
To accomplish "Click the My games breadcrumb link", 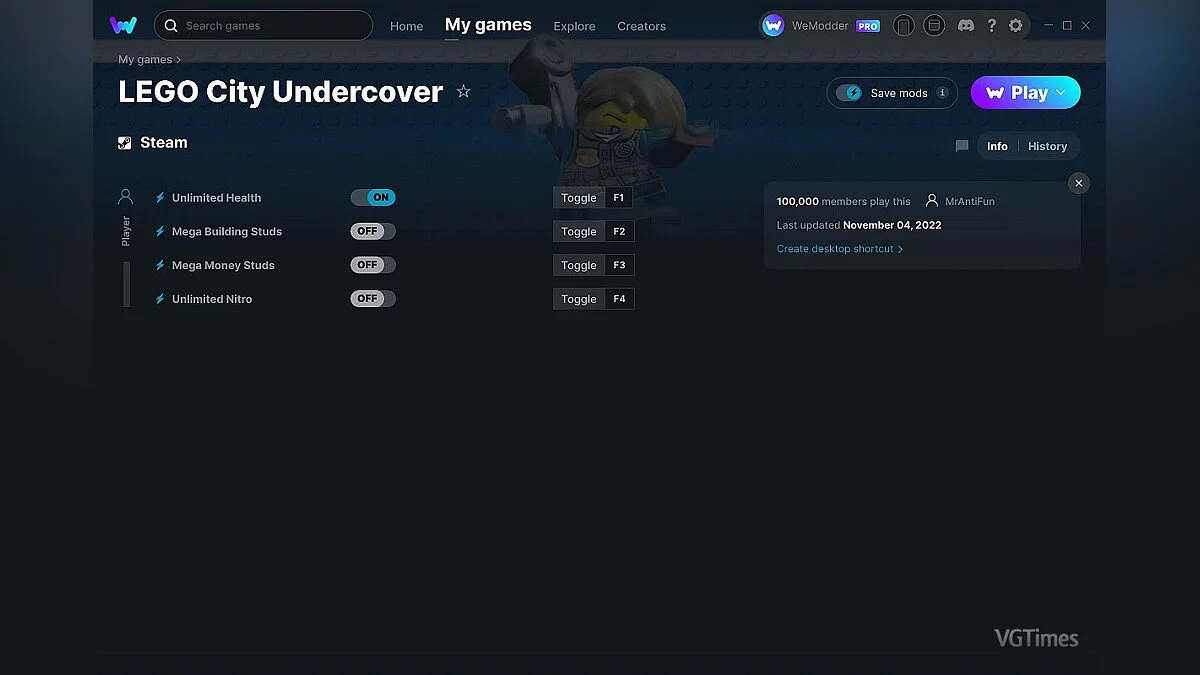I will coord(145,60).
